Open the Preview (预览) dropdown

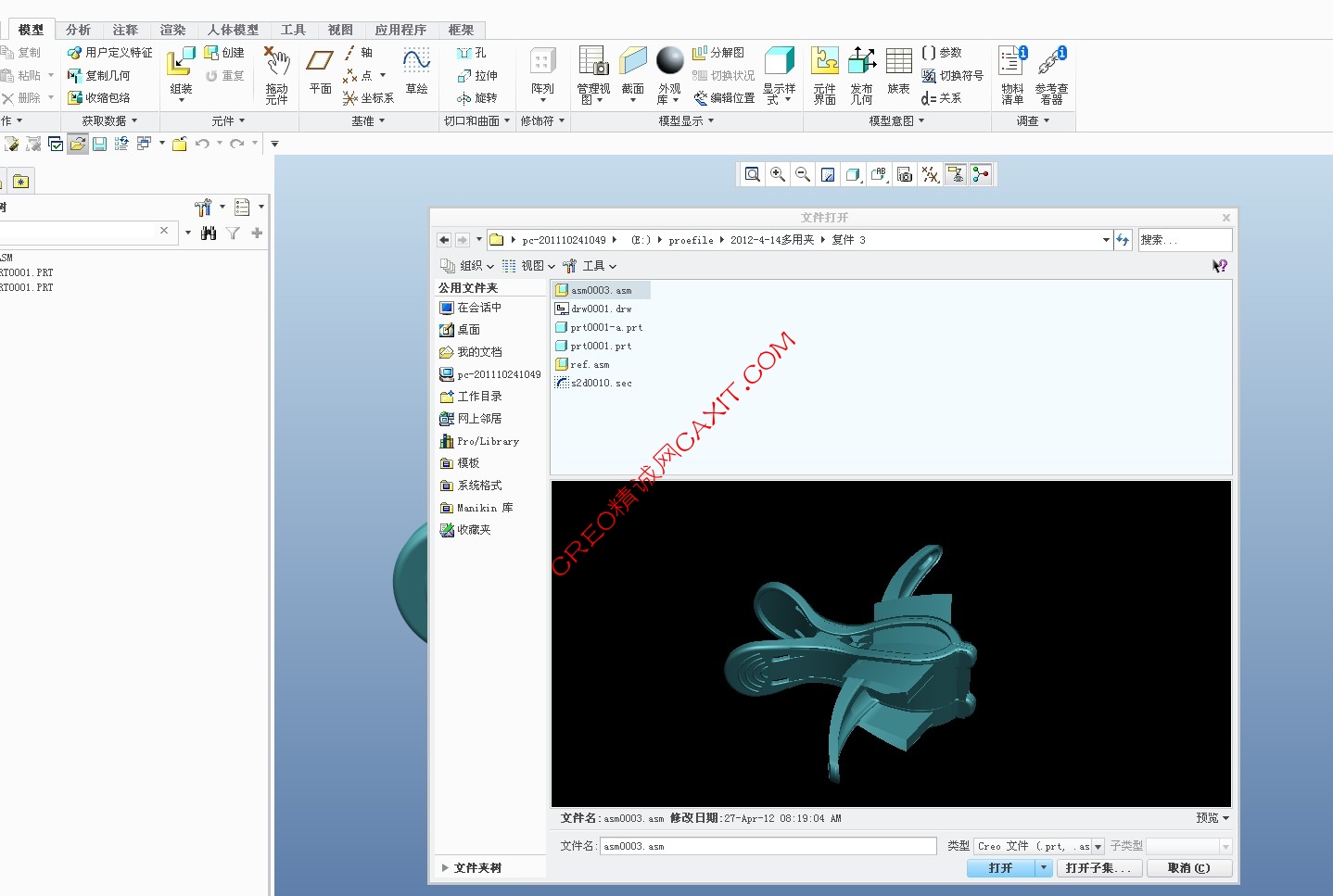[x=1212, y=818]
